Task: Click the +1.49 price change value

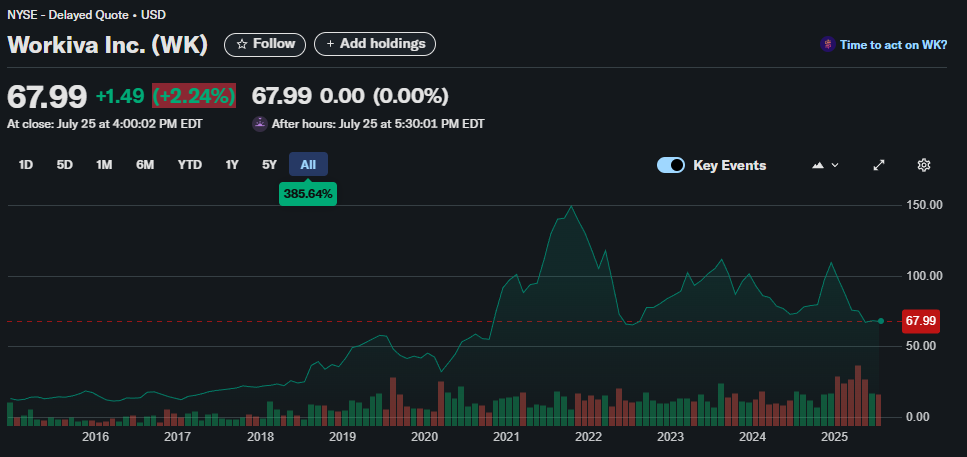Action: (x=120, y=96)
